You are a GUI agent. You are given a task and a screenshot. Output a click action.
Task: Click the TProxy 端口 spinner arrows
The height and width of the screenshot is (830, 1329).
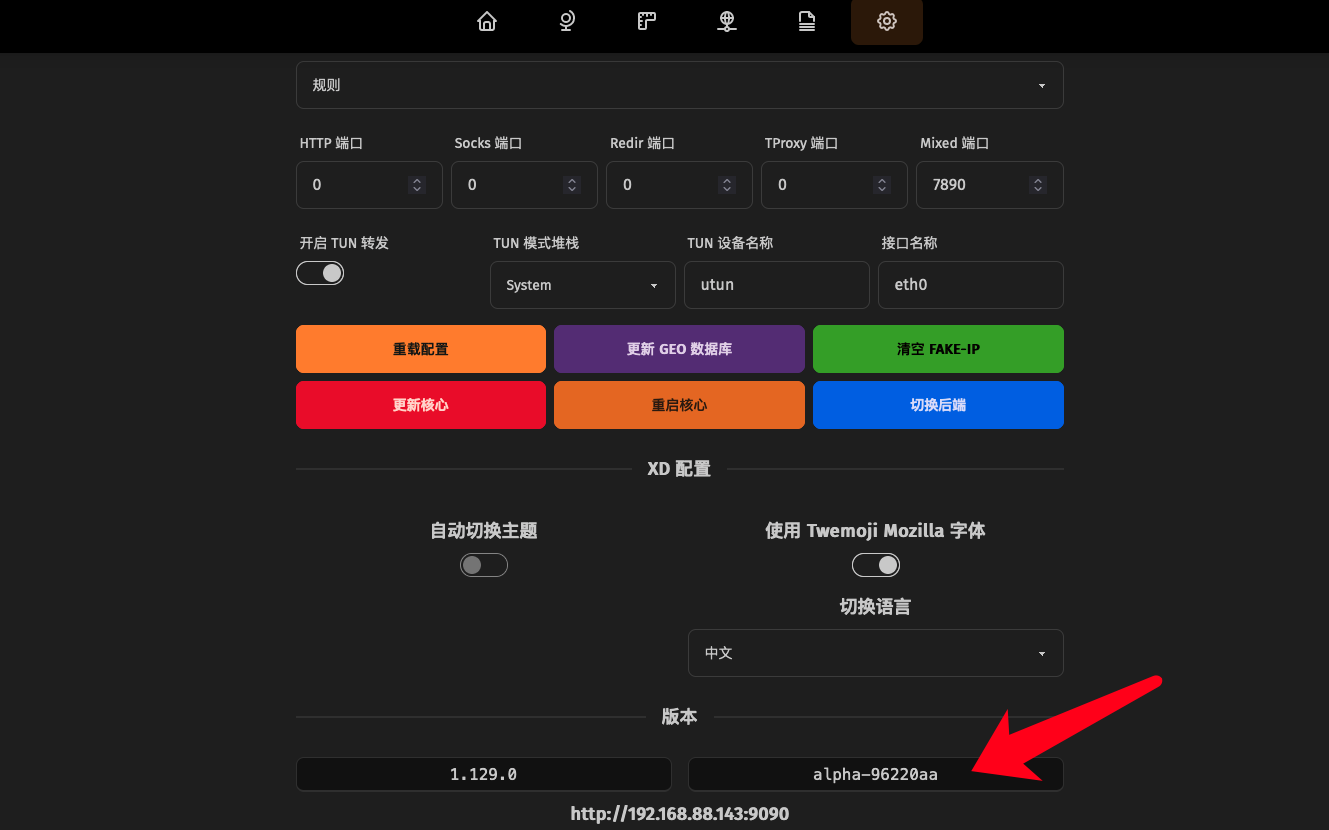[882, 185]
